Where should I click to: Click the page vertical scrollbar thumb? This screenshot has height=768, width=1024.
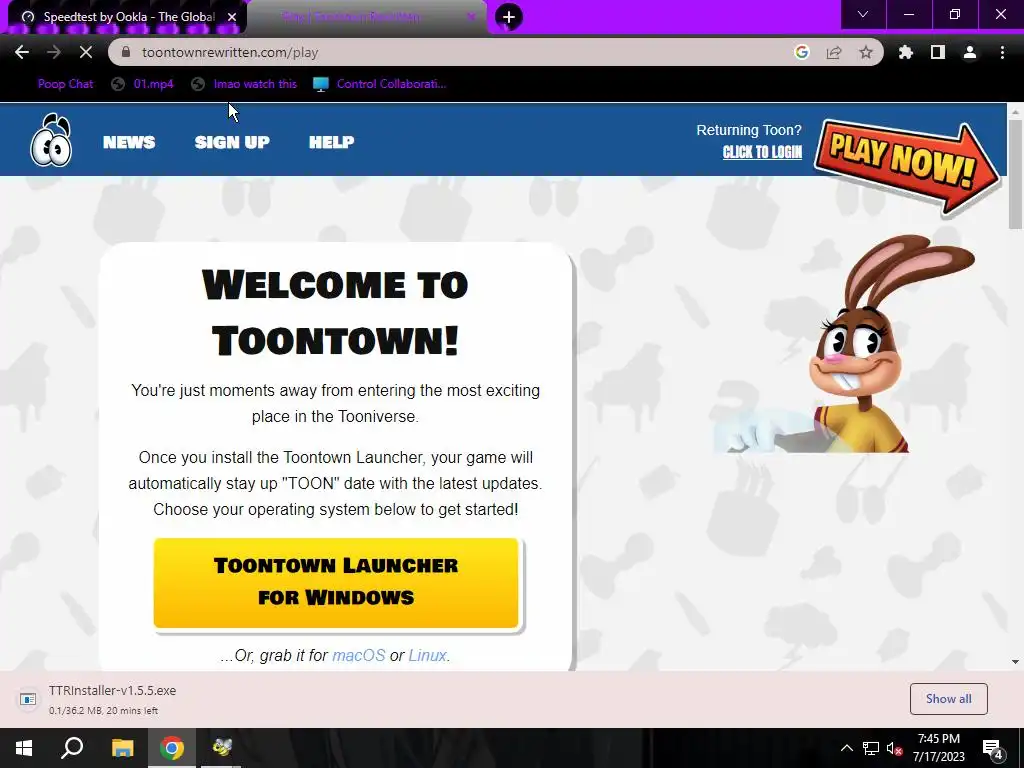(1015, 173)
